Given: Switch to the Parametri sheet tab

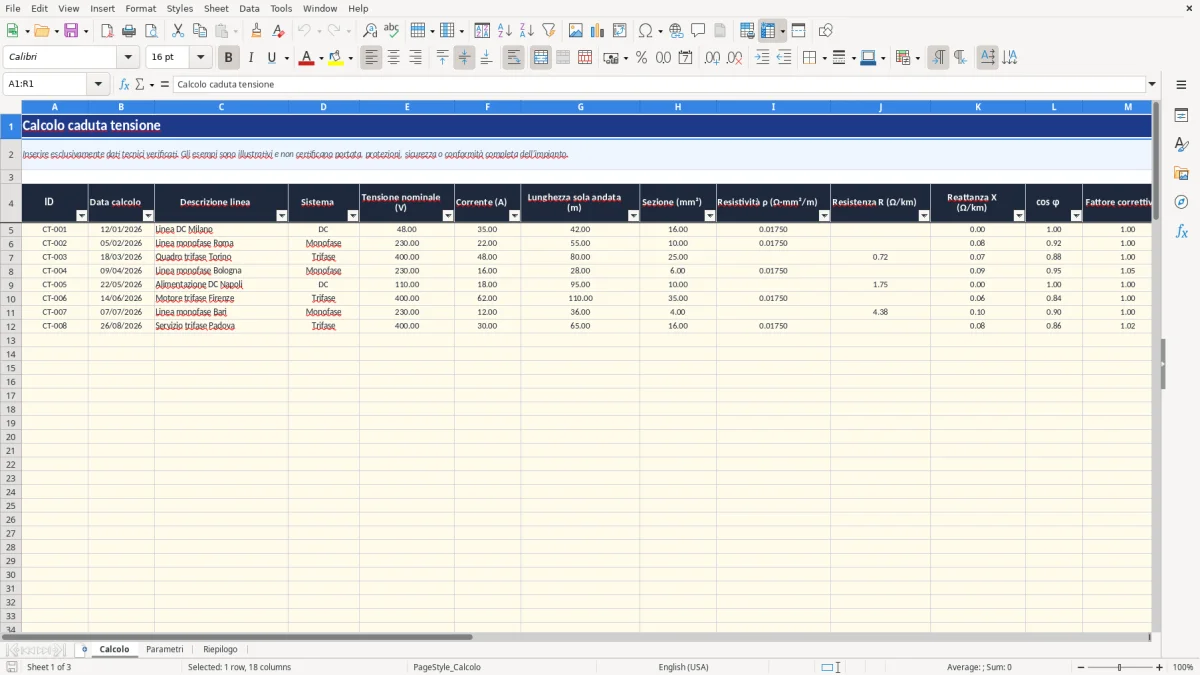Looking at the screenshot, I should pos(165,649).
